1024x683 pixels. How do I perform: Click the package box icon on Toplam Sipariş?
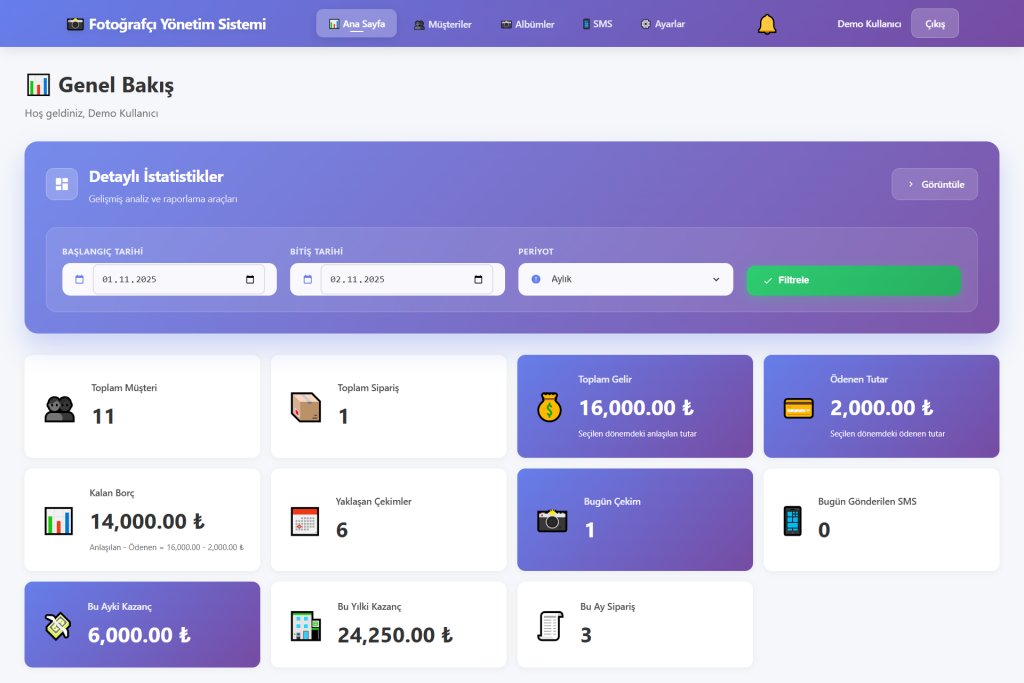305,407
